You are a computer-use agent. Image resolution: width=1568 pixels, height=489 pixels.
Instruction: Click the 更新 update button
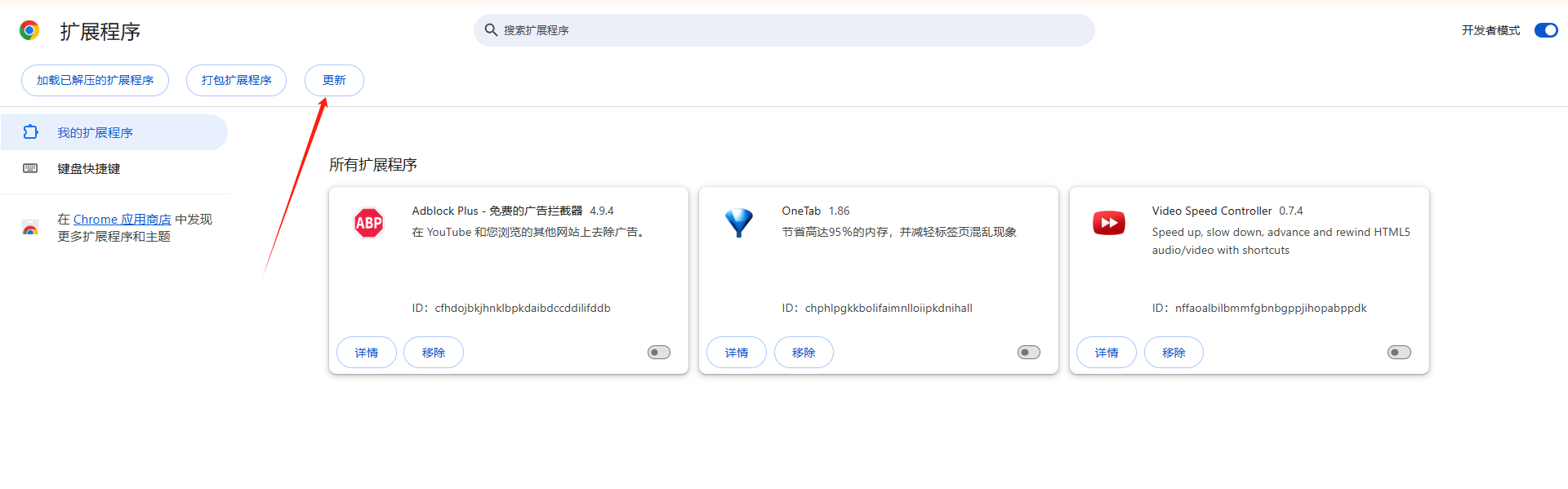pyautogui.click(x=334, y=80)
